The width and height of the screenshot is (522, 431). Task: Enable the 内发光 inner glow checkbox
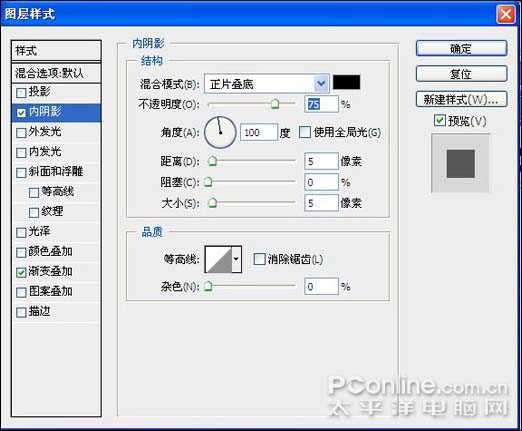21,153
